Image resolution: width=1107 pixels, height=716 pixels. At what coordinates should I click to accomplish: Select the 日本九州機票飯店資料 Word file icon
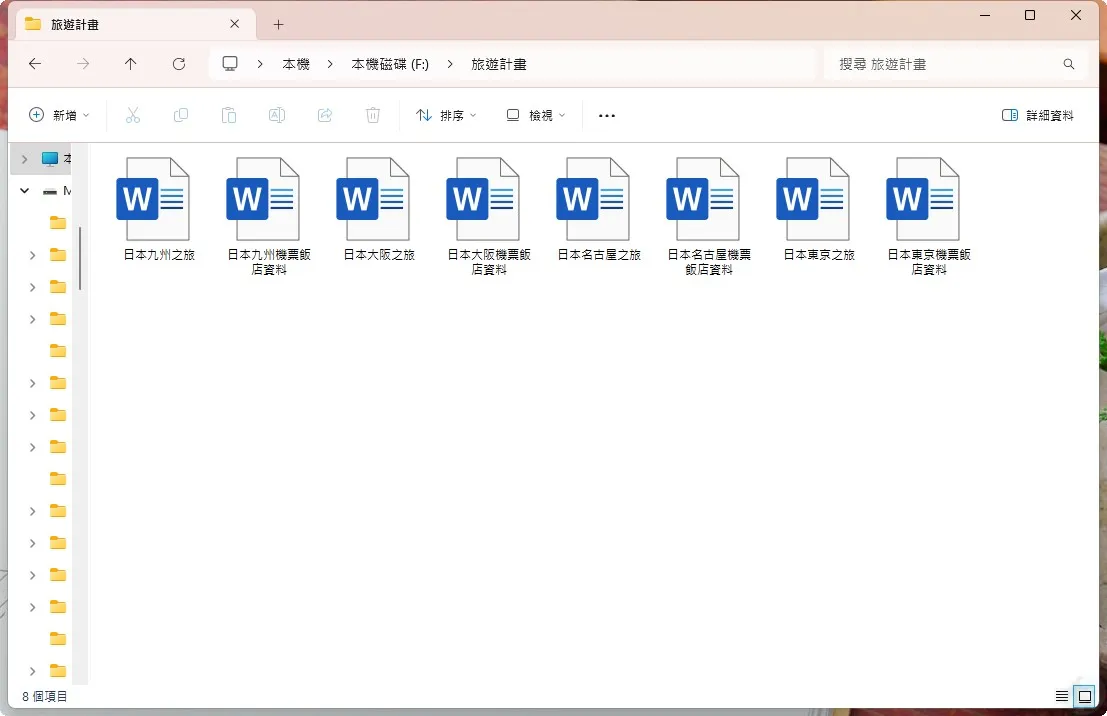pyautogui.click(x=263, y=199)
